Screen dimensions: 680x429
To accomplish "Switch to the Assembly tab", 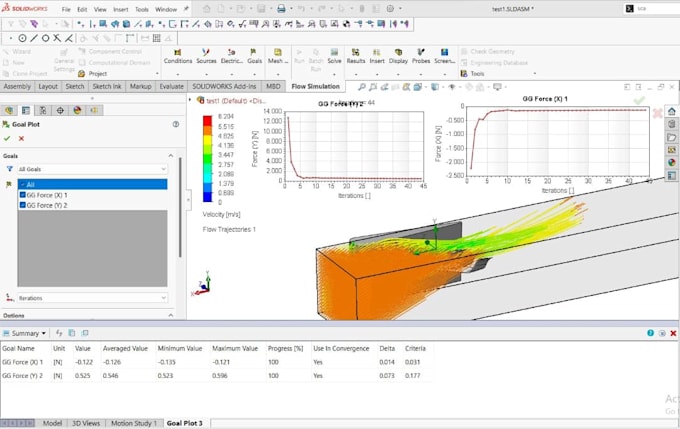I will click(17, 86).
